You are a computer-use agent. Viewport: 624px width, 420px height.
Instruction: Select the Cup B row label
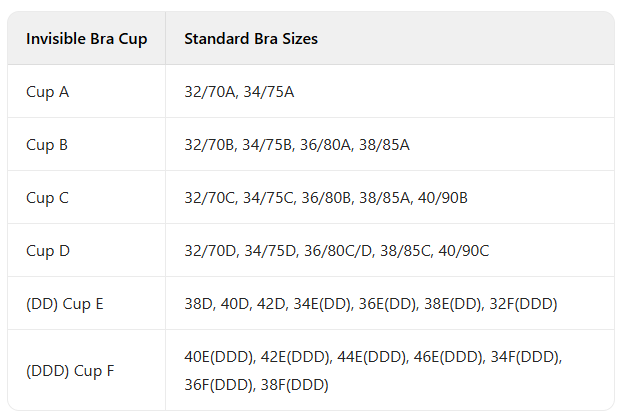pos(47,145)
